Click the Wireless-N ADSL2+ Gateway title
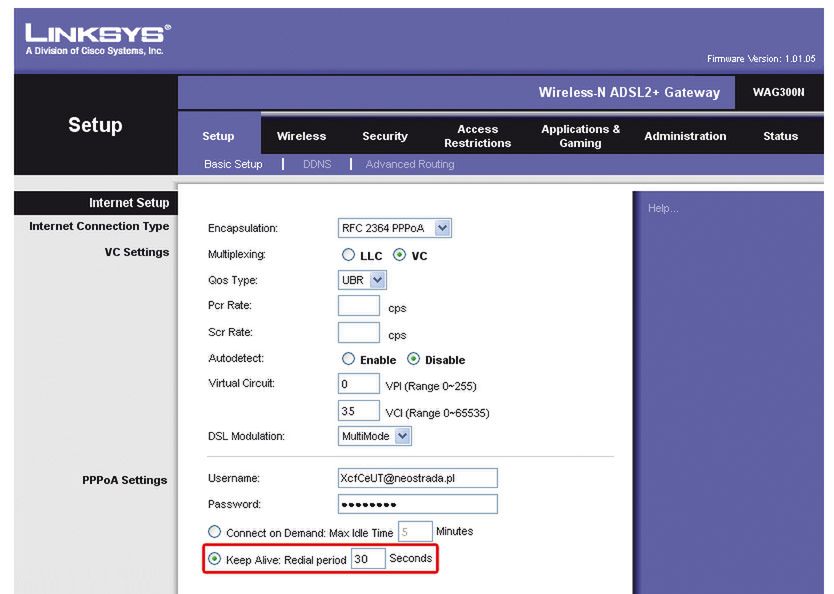 [x=629, y=93]
